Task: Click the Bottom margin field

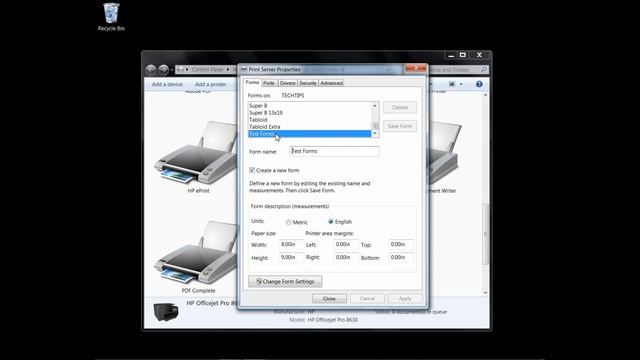Action: 401,258
